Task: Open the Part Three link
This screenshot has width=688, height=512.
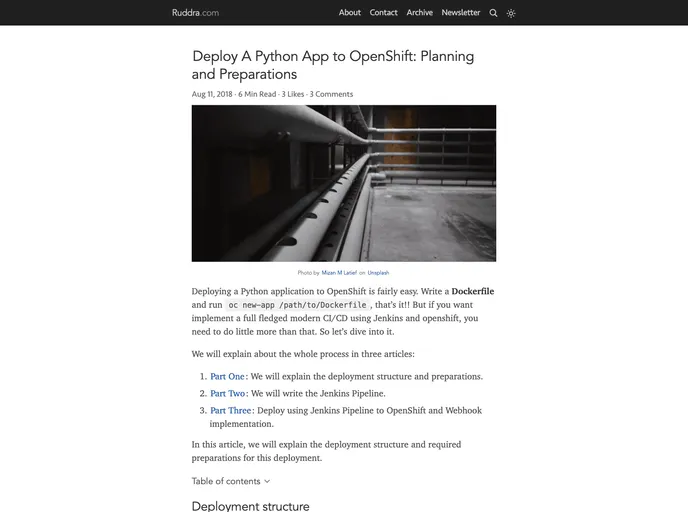Action: point(230,411)
